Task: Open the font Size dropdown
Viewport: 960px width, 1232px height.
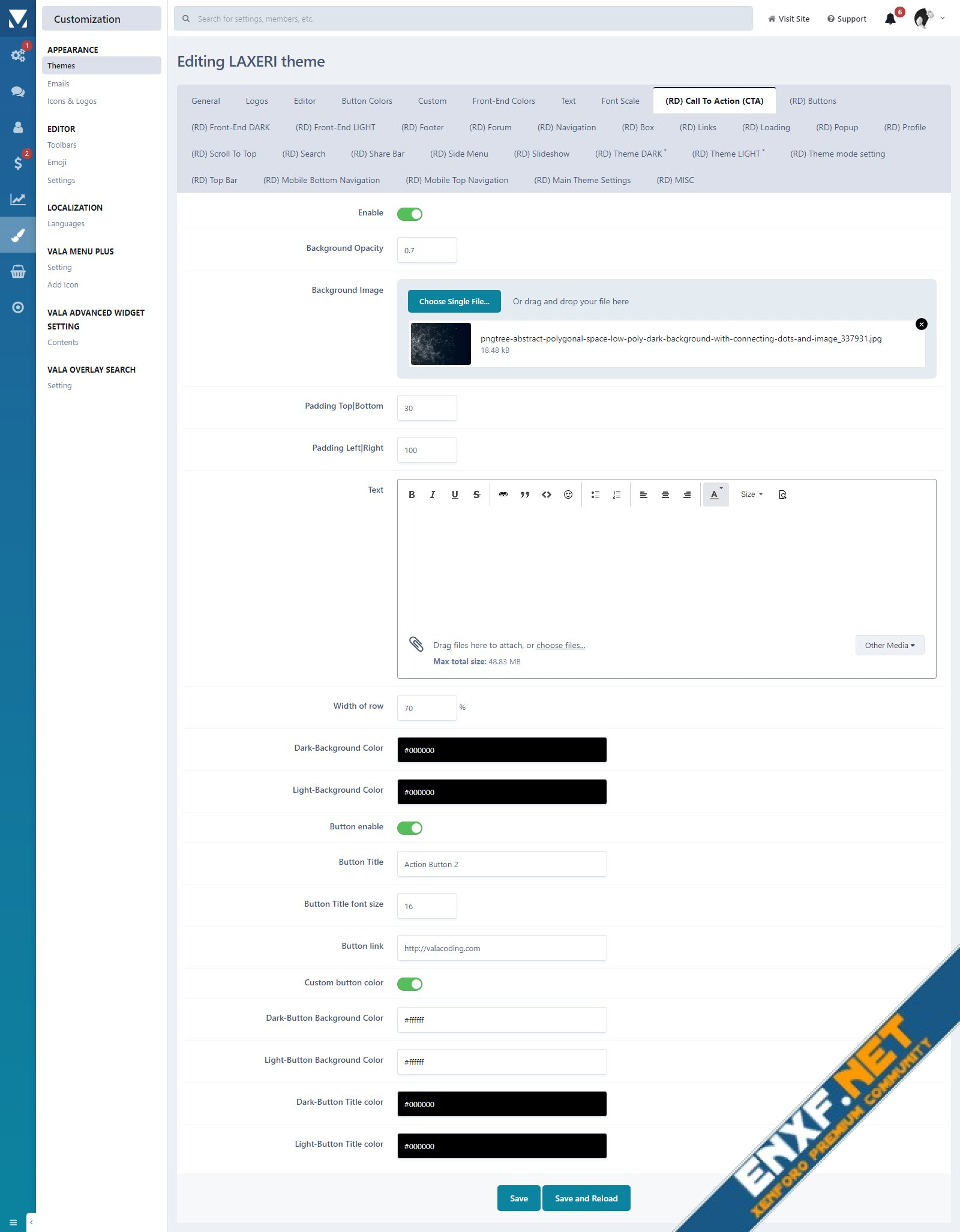Action: click(751, 494)
